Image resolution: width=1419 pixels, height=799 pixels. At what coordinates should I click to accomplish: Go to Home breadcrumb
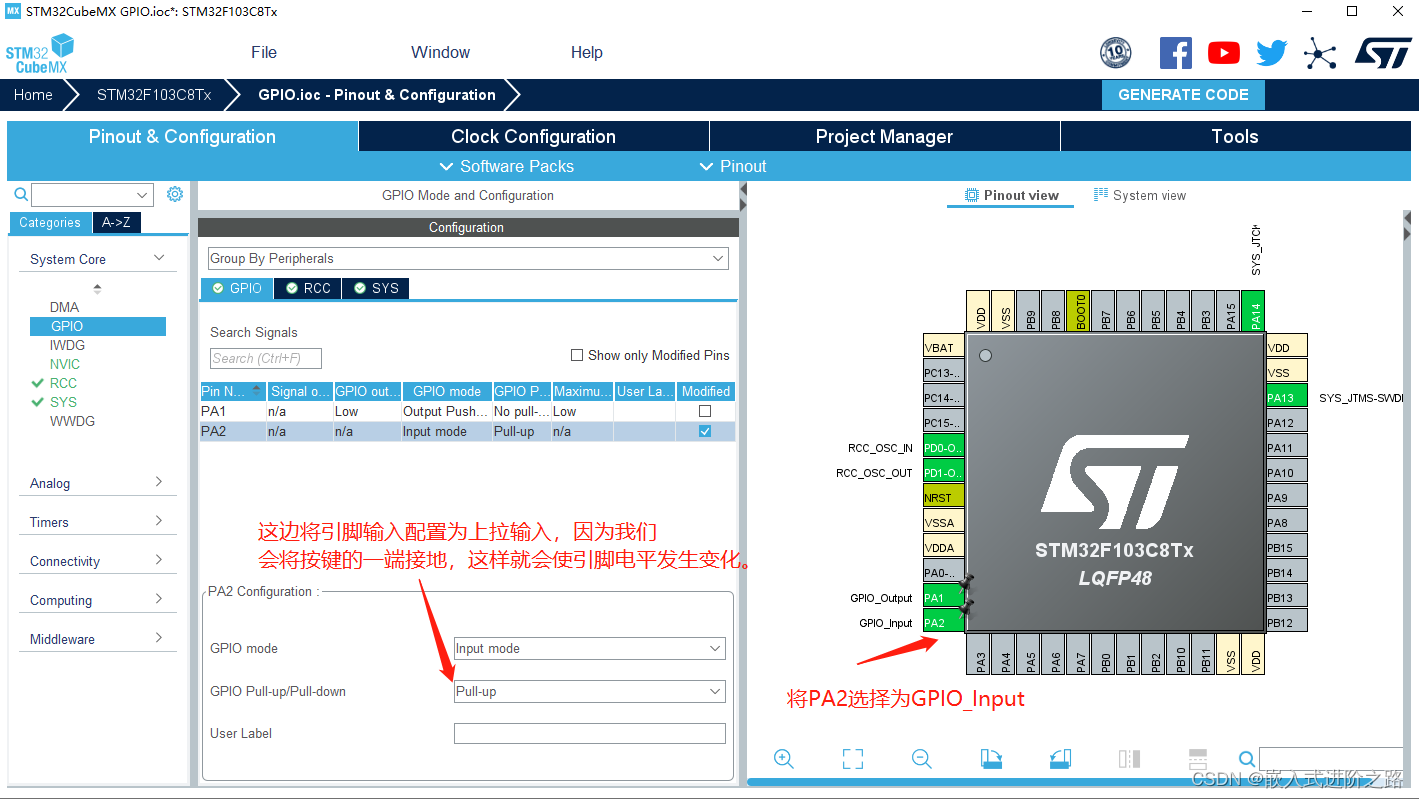33,95
